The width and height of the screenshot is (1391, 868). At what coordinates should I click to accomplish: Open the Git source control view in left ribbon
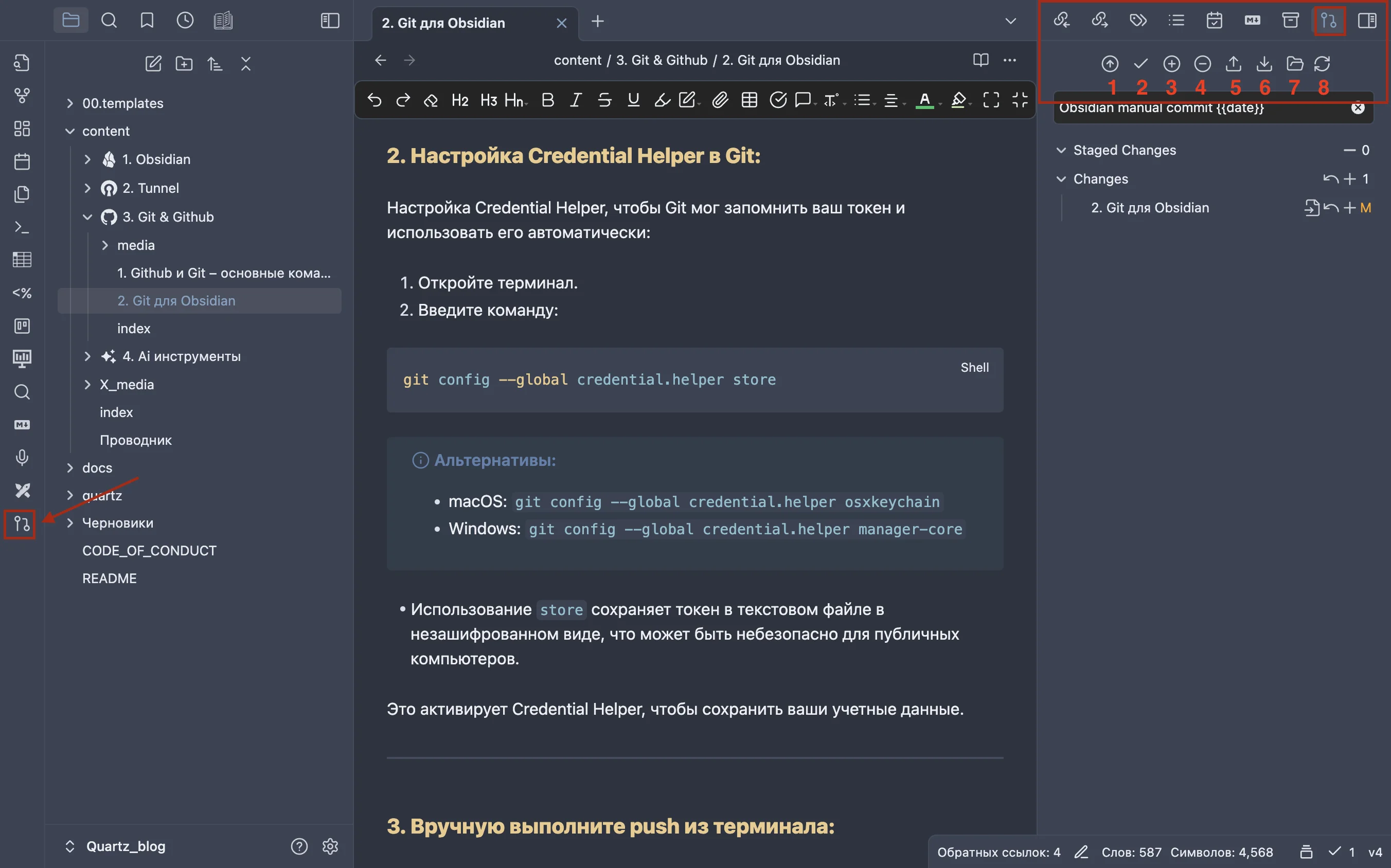click(21, 523)
